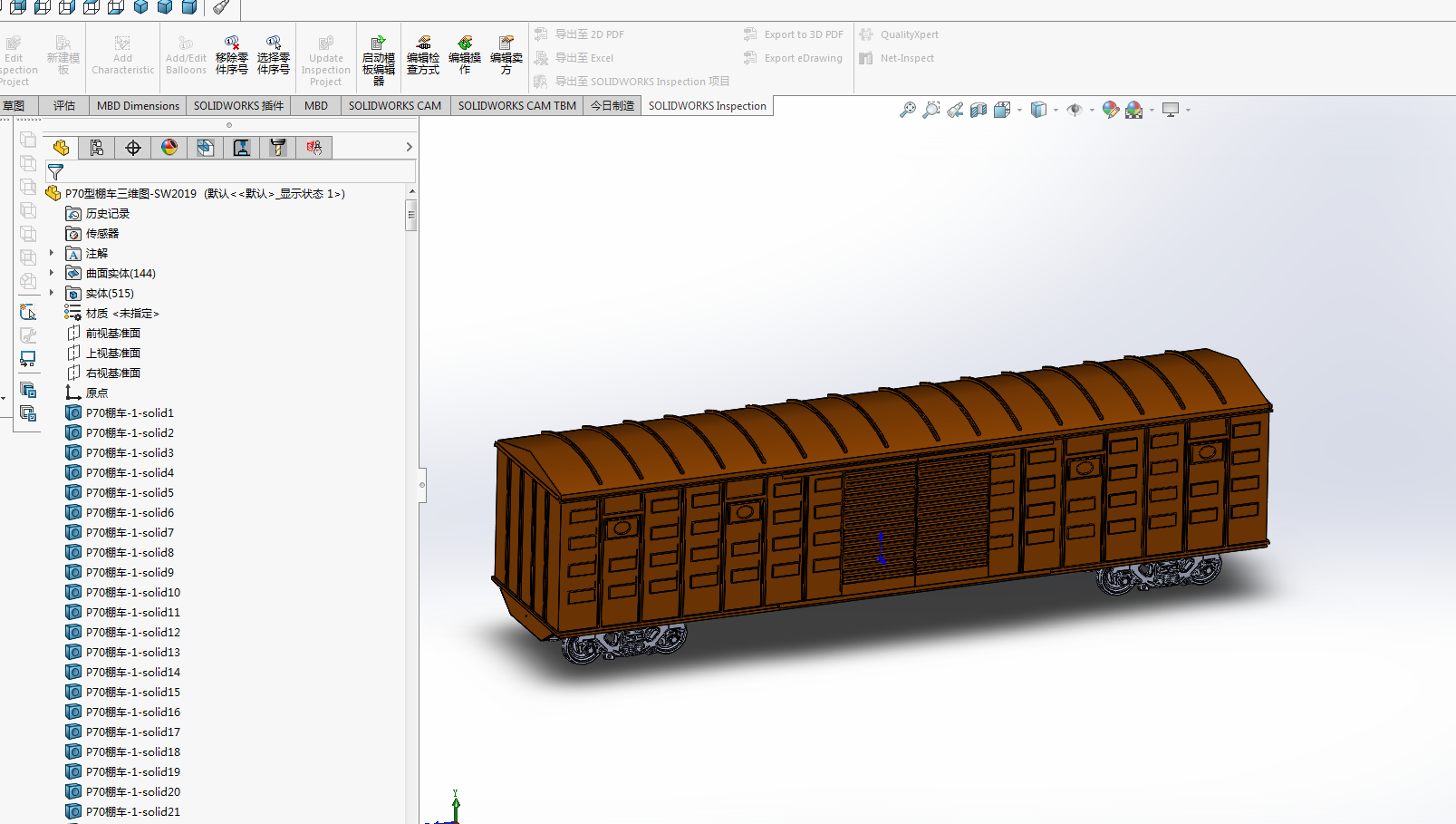The height and width of the screenshot is (824, 1456).
Task: Expand the 注解 annotations folder
Action: (x=52, y=254)
